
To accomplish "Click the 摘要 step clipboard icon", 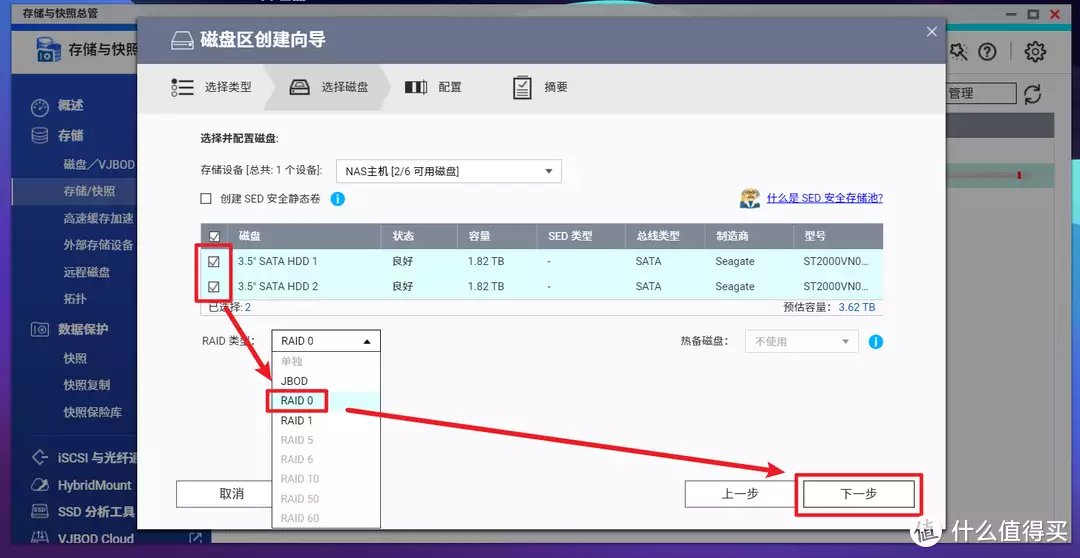I will pos(522,87).
